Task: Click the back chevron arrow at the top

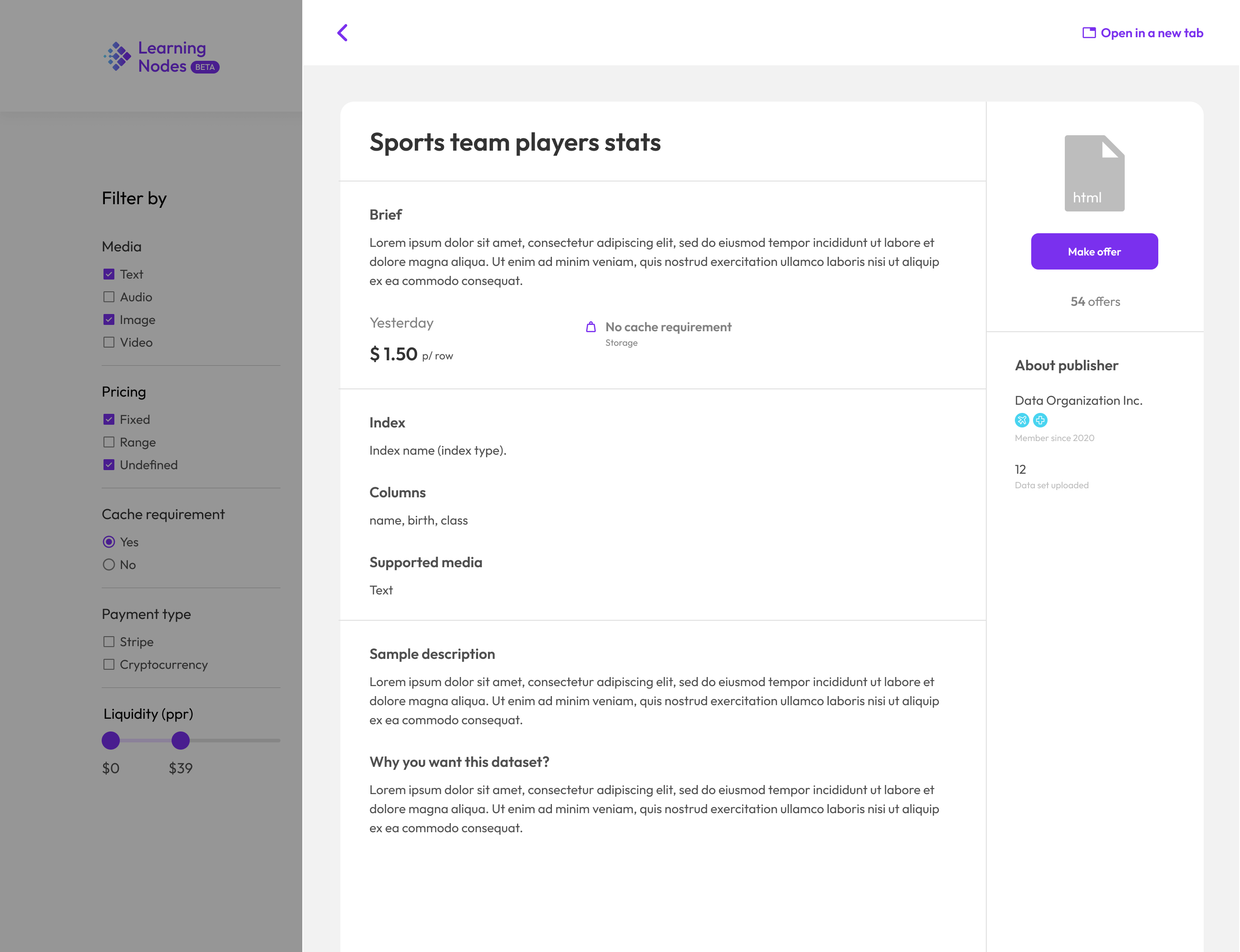Action: pyautogui.click(x=342, y=33)
